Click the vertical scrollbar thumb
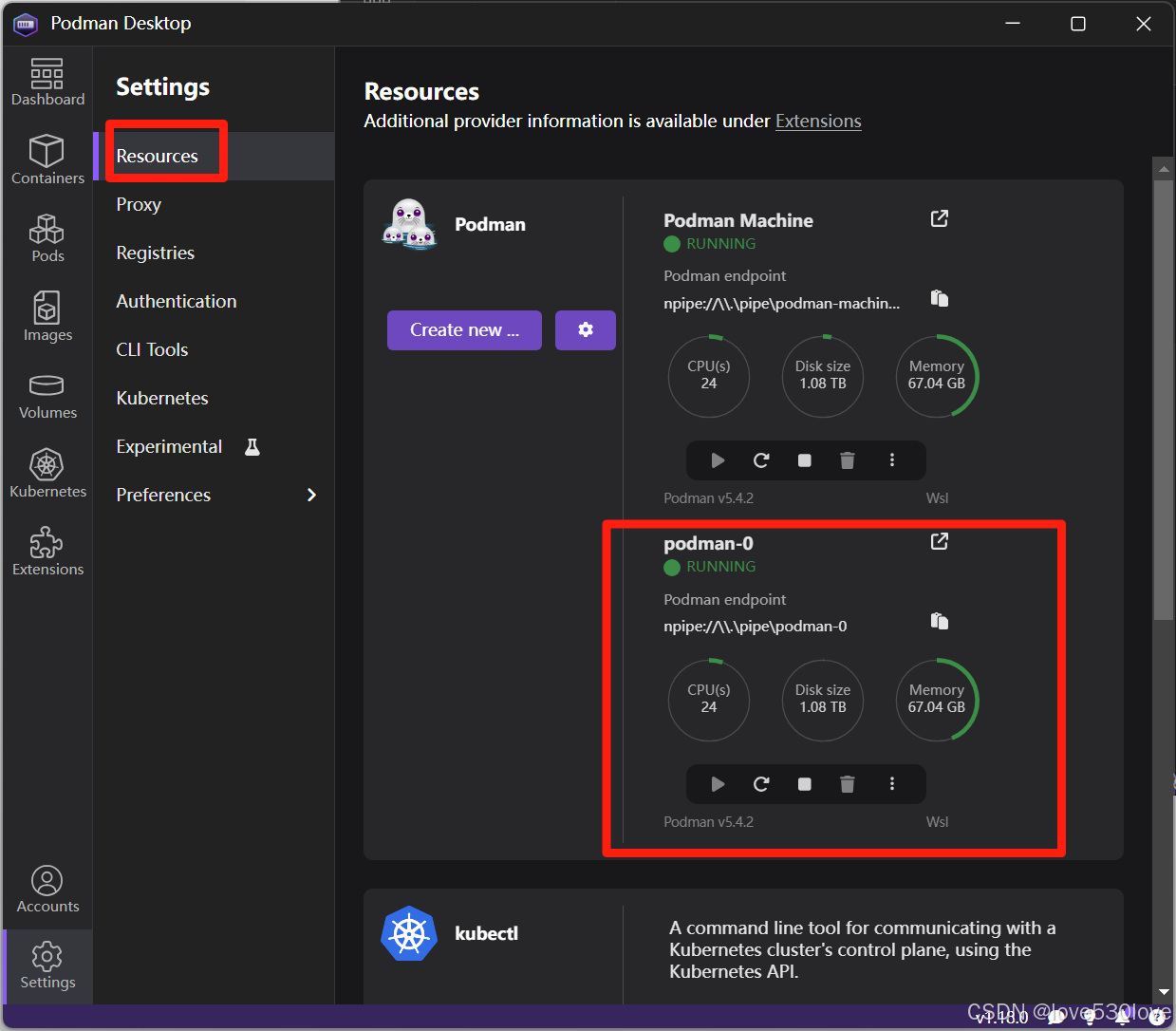The width and height of the screenshot is (1176, 1031). (1164, 400)
